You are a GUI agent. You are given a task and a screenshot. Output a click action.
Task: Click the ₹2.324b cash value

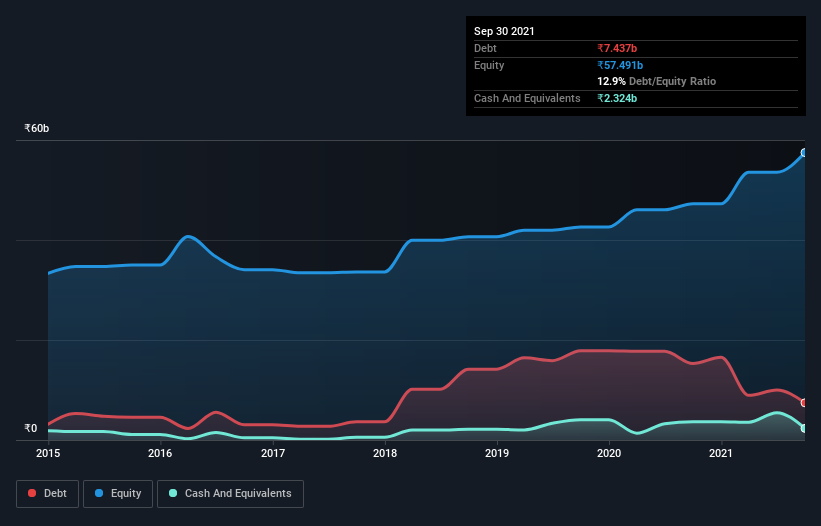(x=617, y=98)
